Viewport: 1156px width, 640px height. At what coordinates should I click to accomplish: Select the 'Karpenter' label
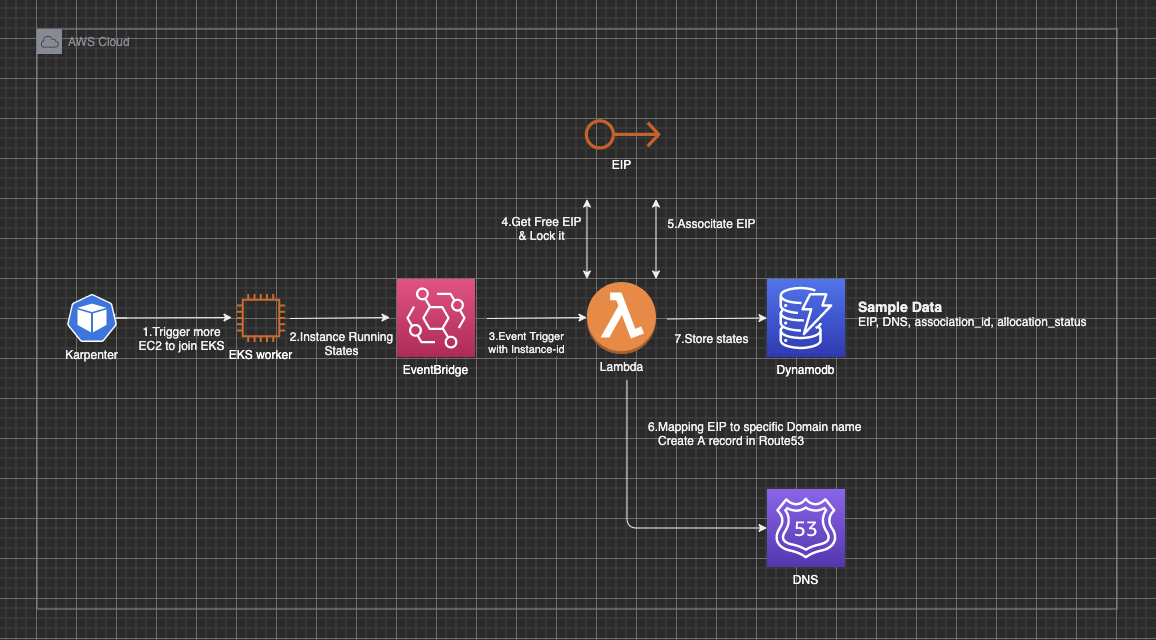click(x=91, y=355)
